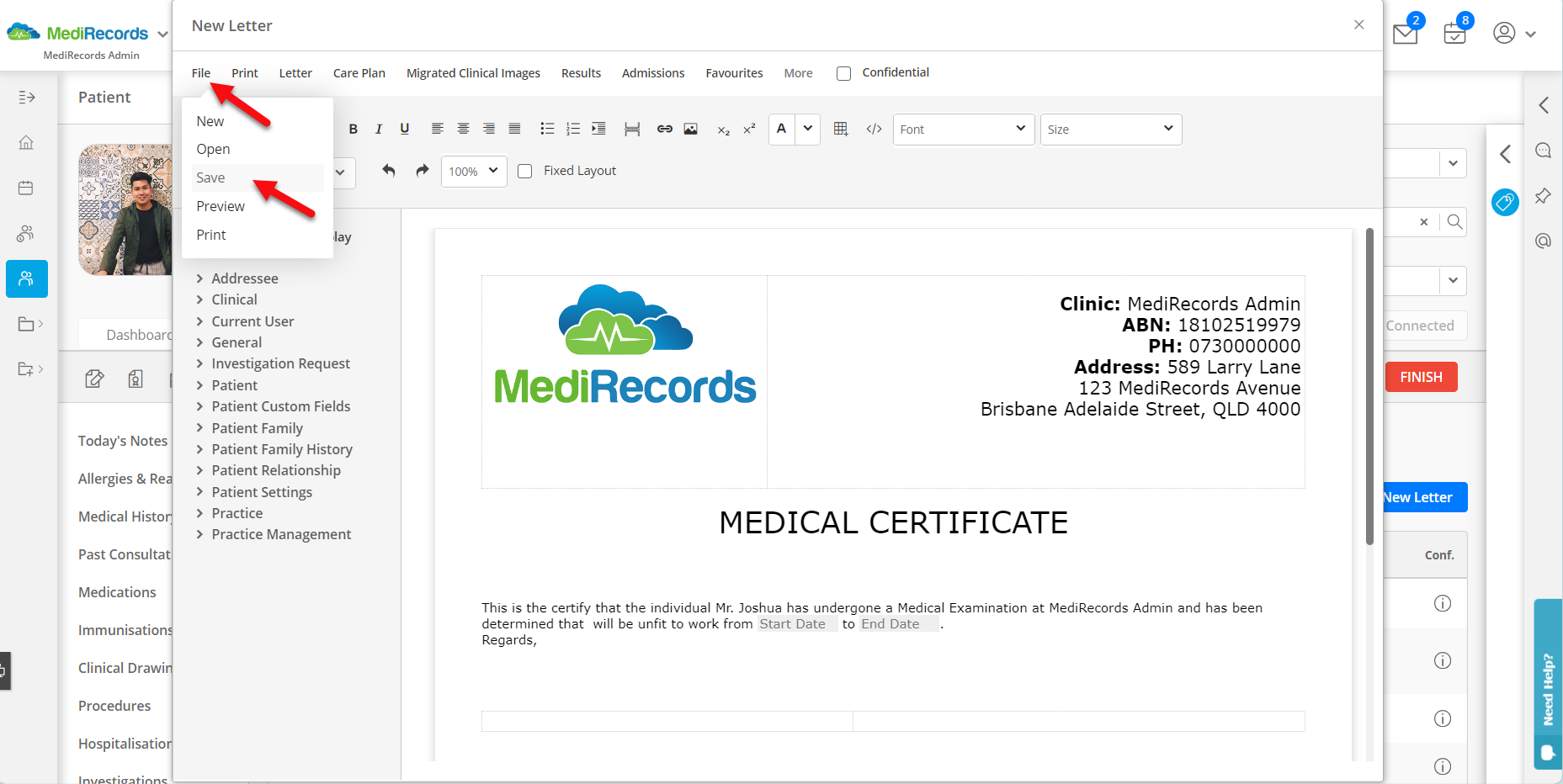Screen dimensions: 1563x784
Task: Expand the Current User node
Action: [x=199, y=321]
